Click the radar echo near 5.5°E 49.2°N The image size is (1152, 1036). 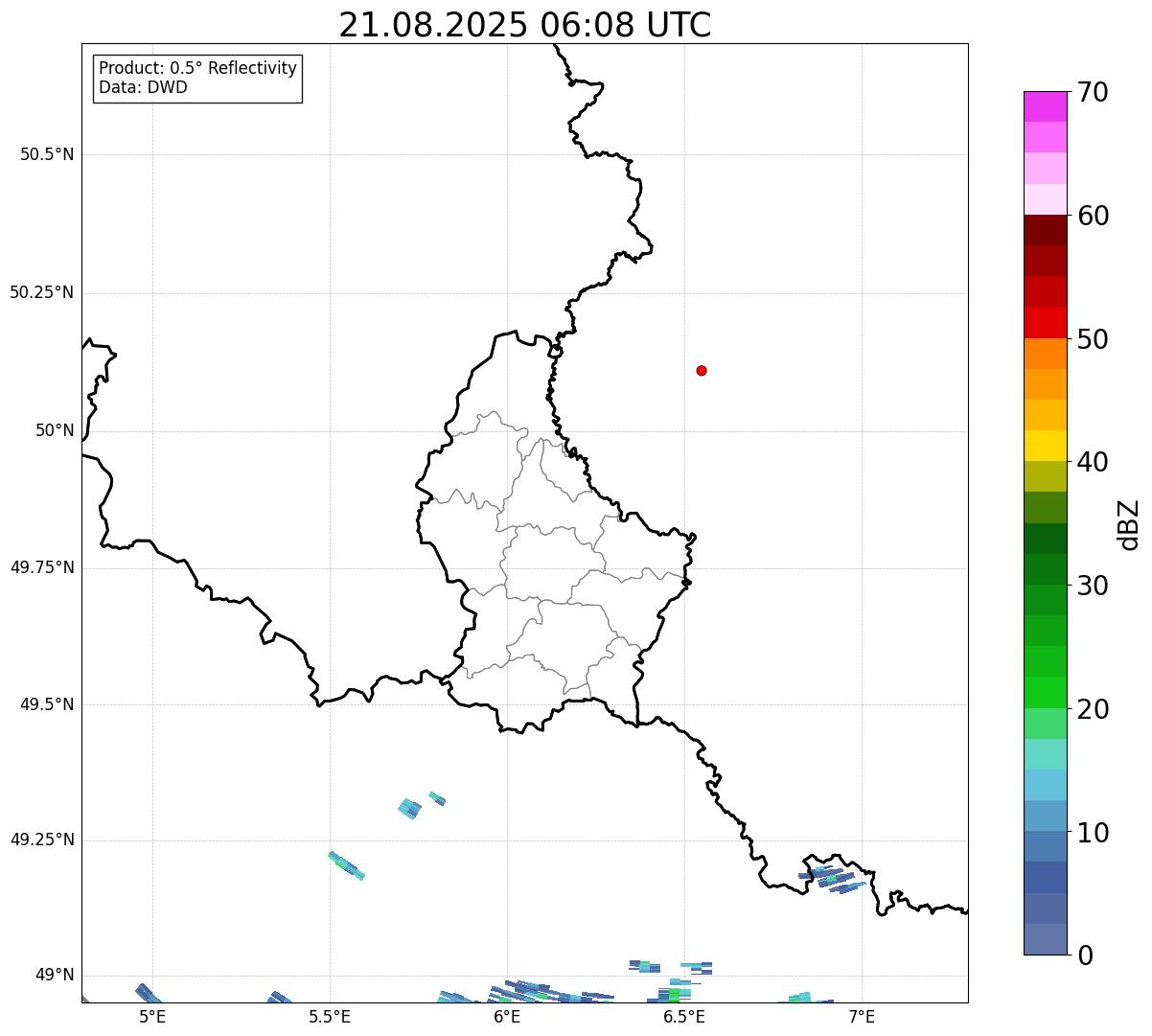point(346,865)
